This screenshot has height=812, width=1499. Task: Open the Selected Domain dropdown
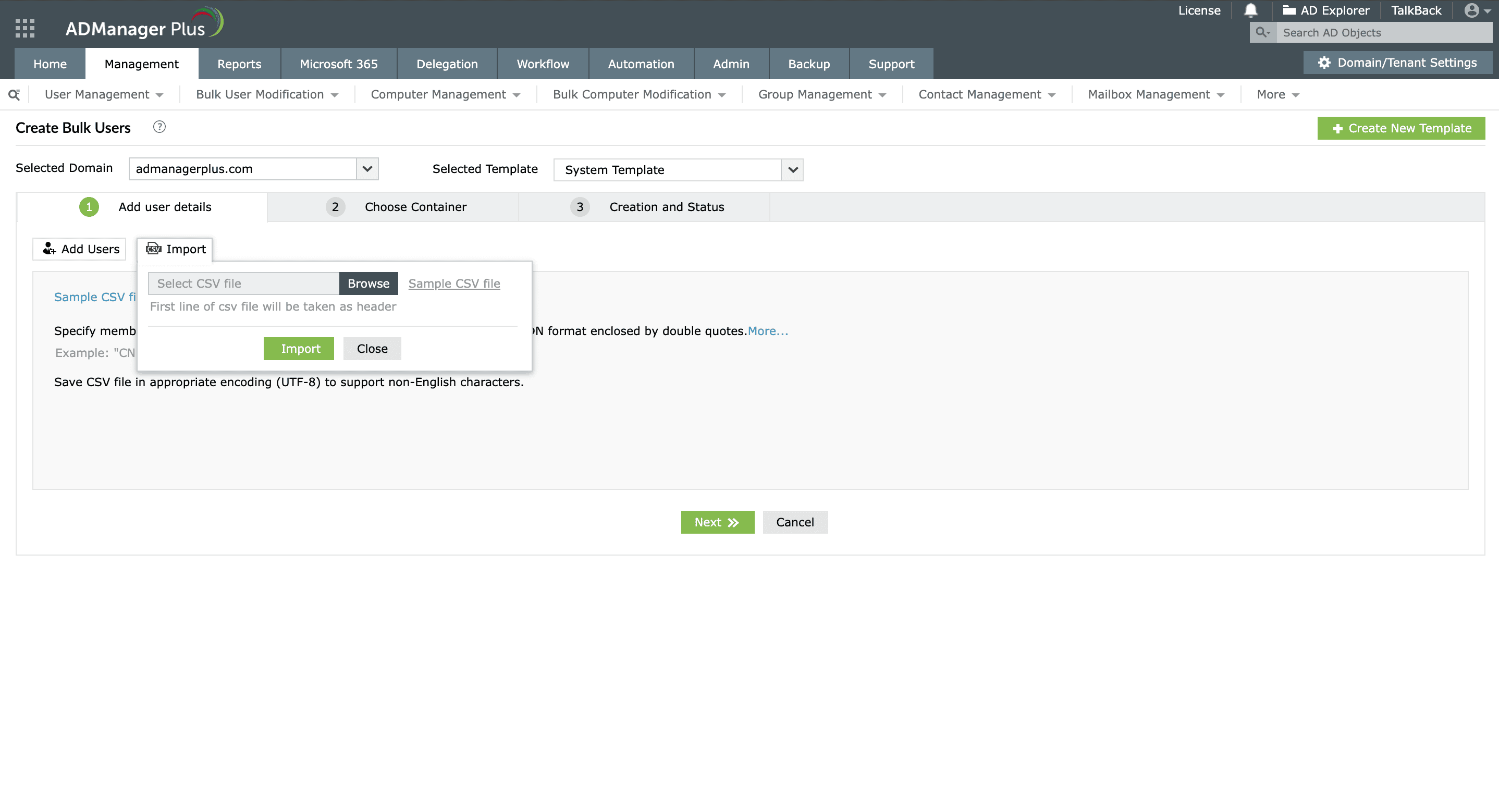(366, 169)
